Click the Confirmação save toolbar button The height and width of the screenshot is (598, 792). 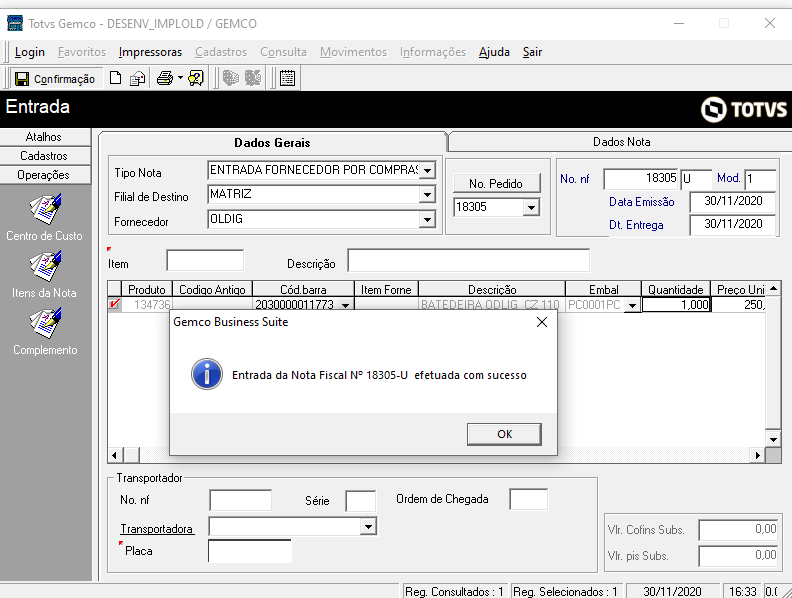pyautogui.click(x=55, y=79)
